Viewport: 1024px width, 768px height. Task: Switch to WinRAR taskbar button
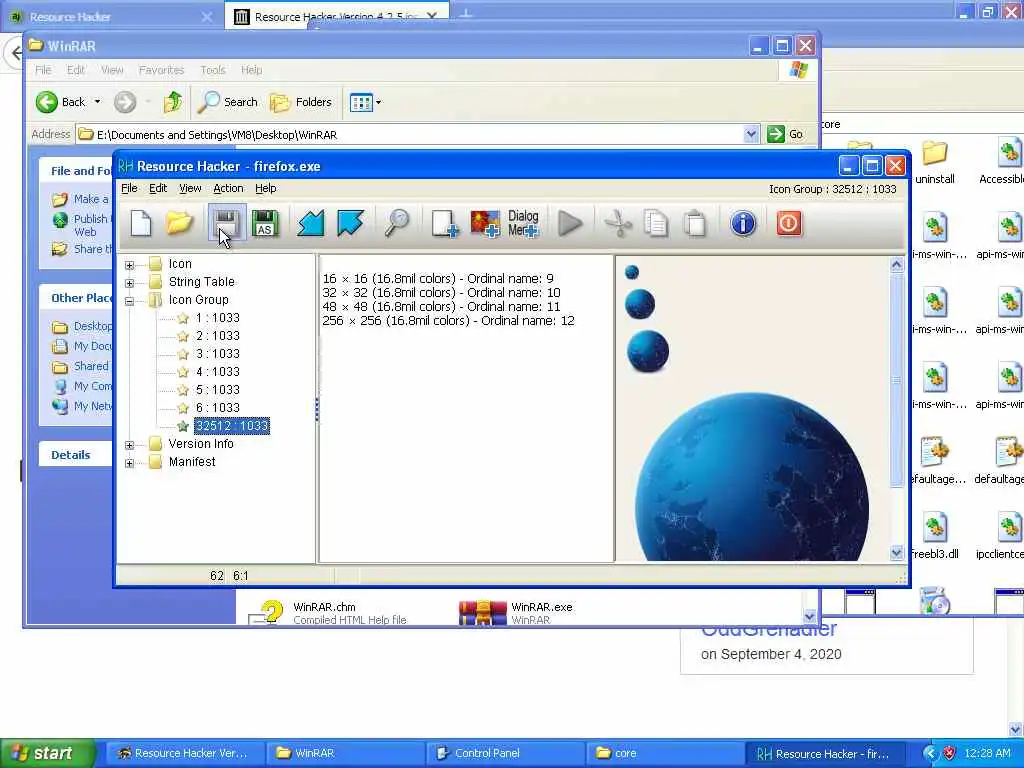[346, 753]
